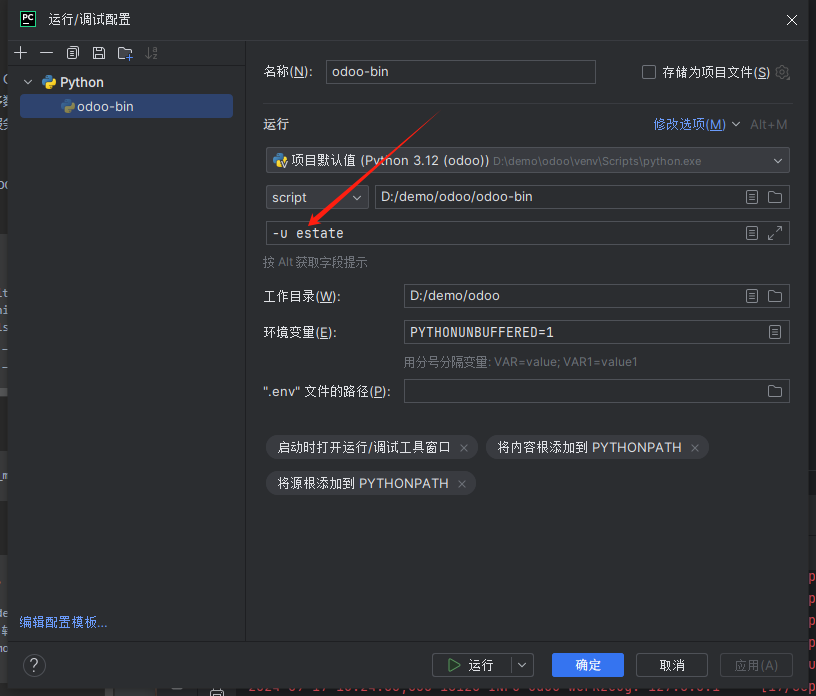
Task: Open the environment variables editor icon
Action: tap(775, 332)
